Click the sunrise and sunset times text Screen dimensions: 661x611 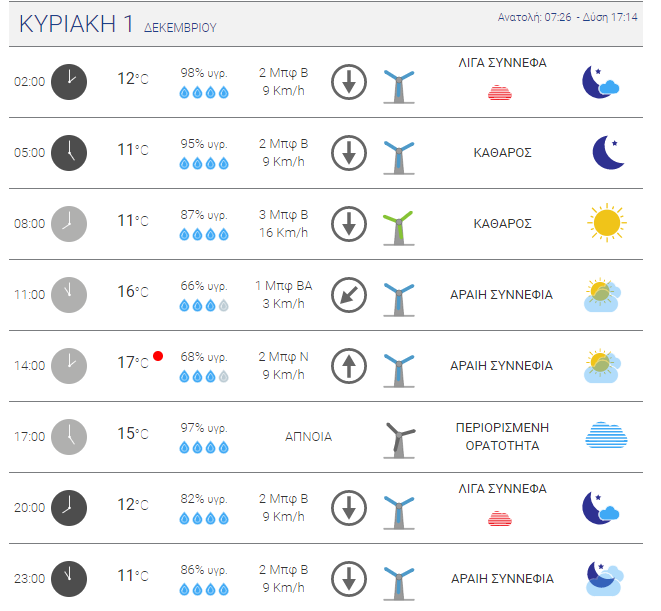(x=567, y=18)
